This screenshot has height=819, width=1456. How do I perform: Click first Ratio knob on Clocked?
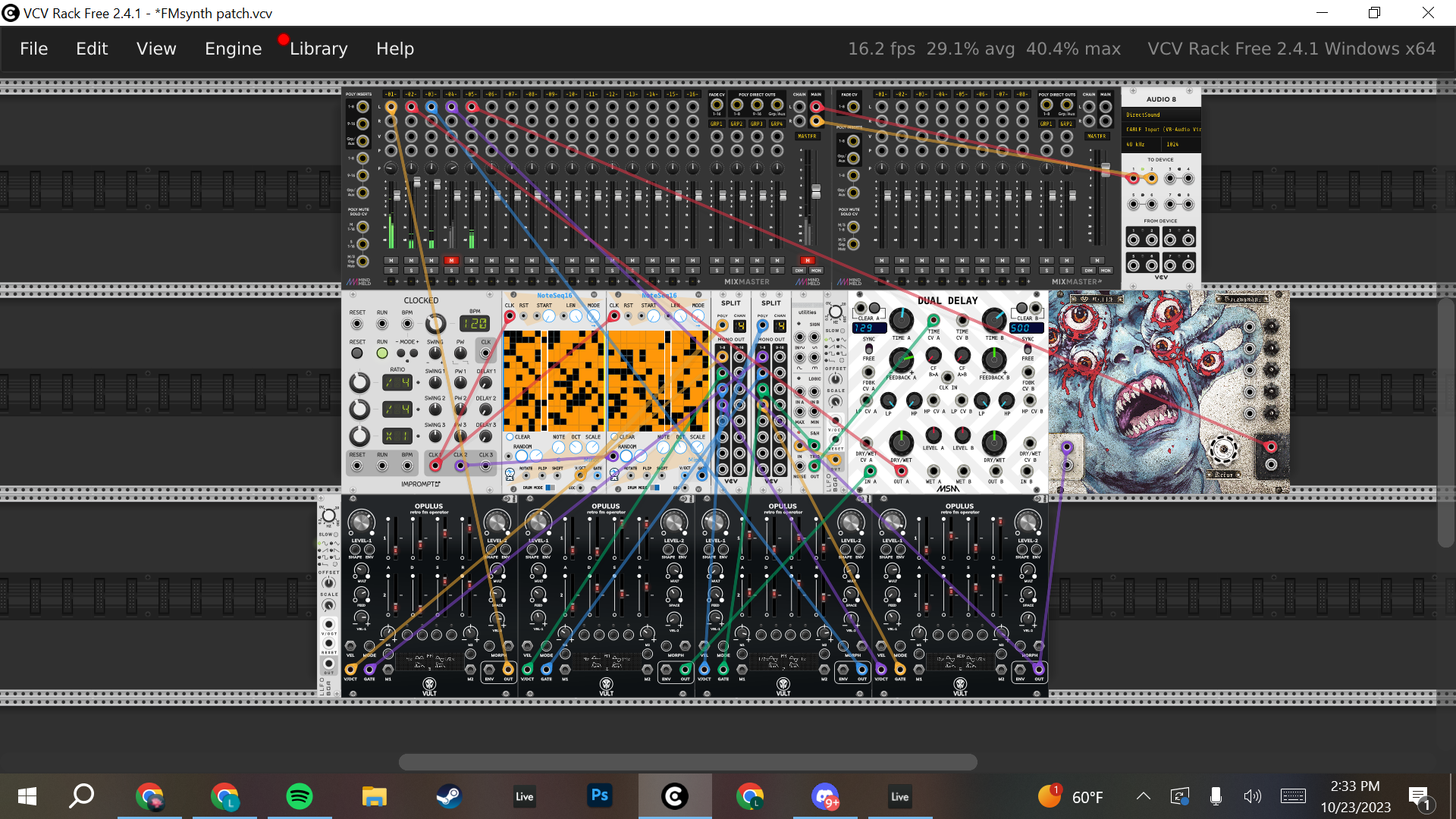point(359,382)
